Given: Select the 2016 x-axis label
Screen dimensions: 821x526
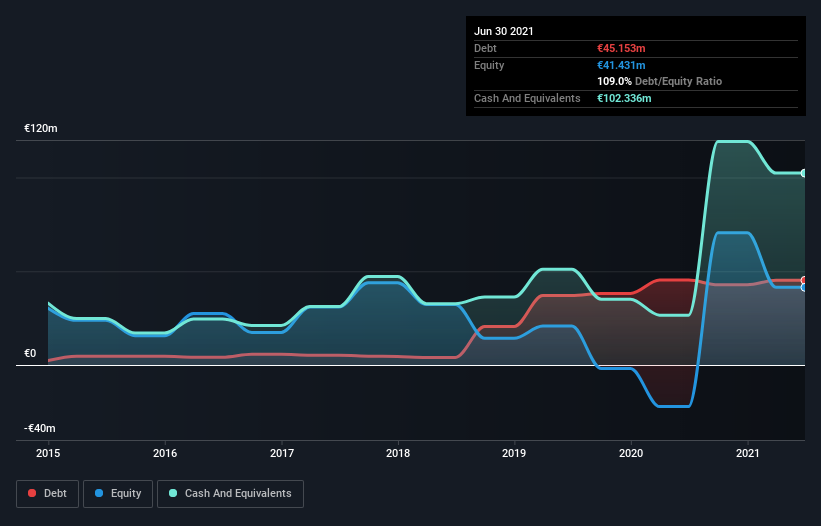Looking at the screenshot, I should click(165, 453).
